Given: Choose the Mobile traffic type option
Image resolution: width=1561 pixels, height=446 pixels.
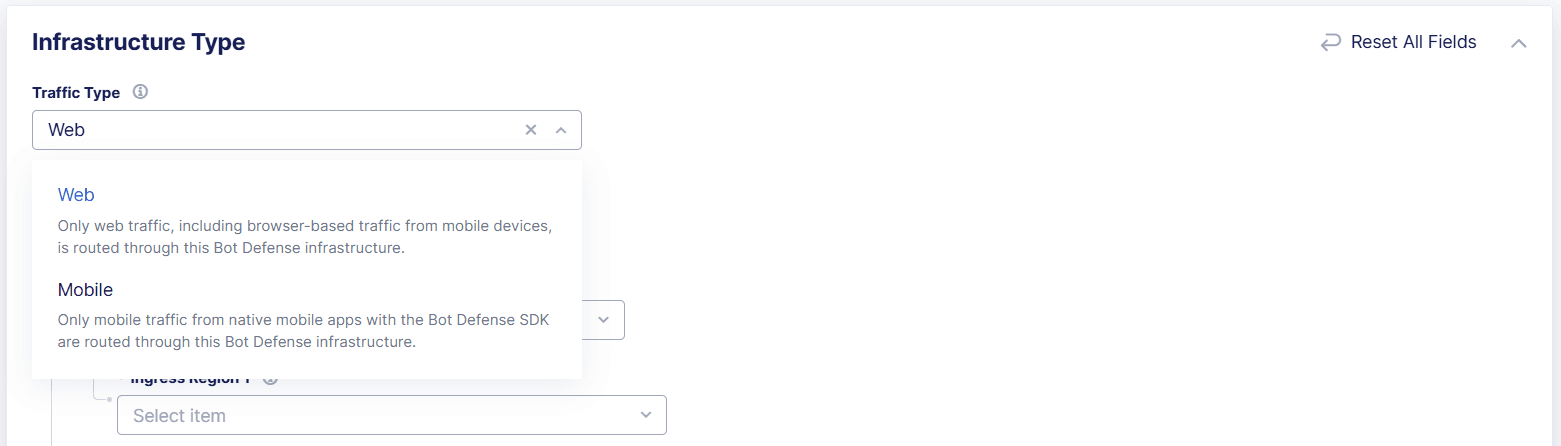Looking at the screenshot, I should click(x=85, y=290).
